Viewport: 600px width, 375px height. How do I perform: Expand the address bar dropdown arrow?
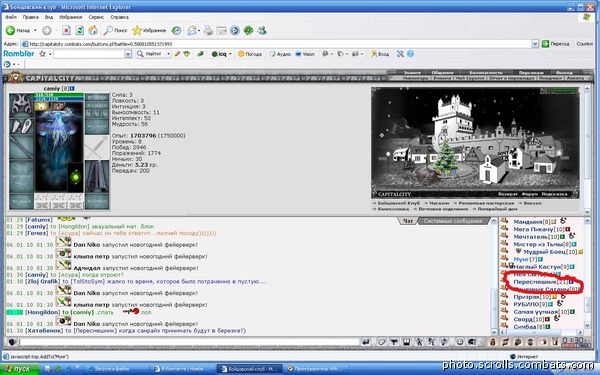[x=535, y=44]
